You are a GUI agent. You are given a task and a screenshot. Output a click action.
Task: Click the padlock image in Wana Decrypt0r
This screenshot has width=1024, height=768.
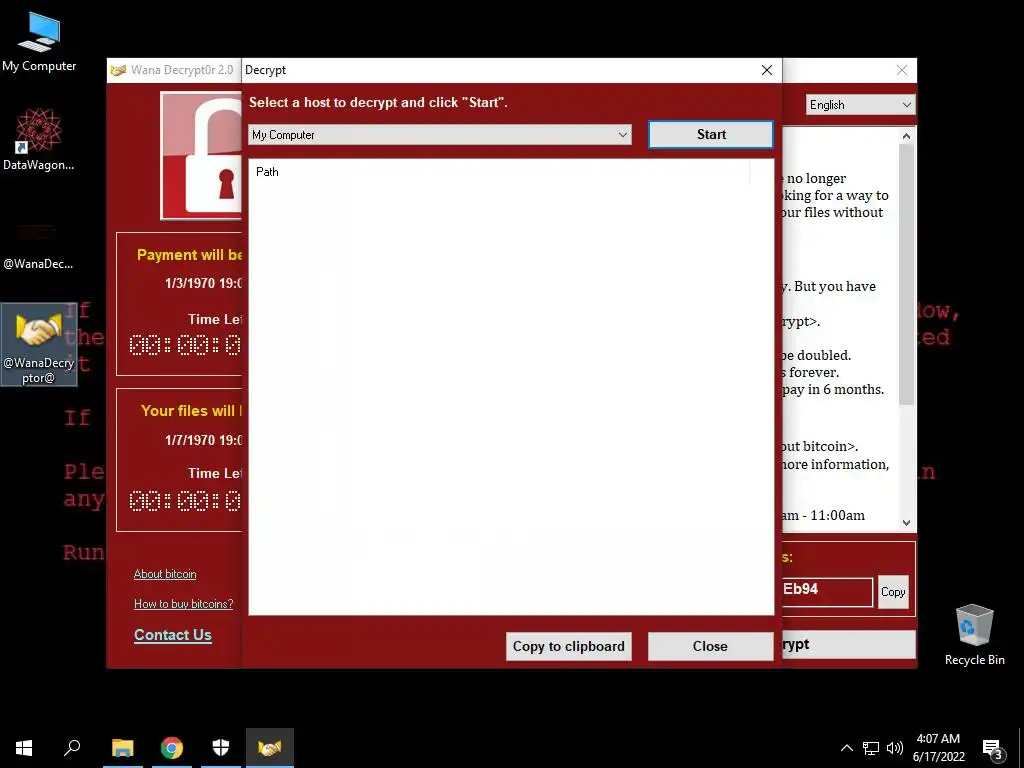[201, 155]
